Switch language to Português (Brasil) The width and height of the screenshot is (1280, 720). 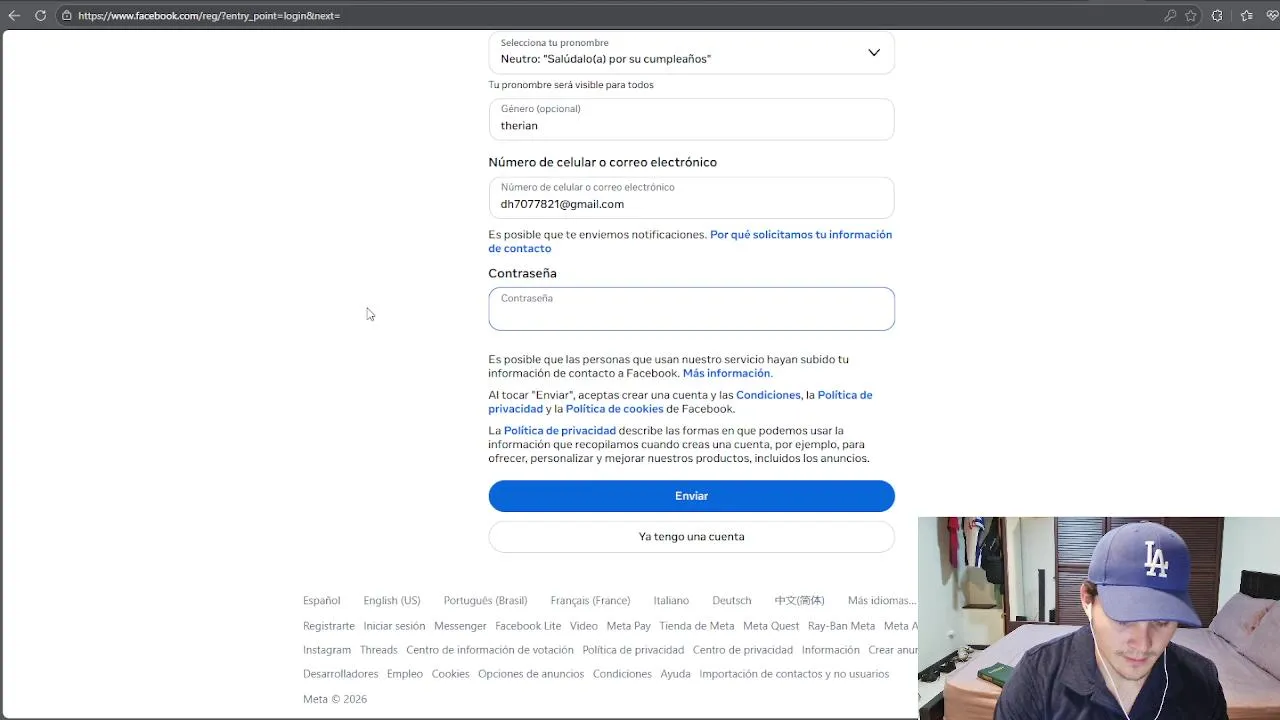485,601
